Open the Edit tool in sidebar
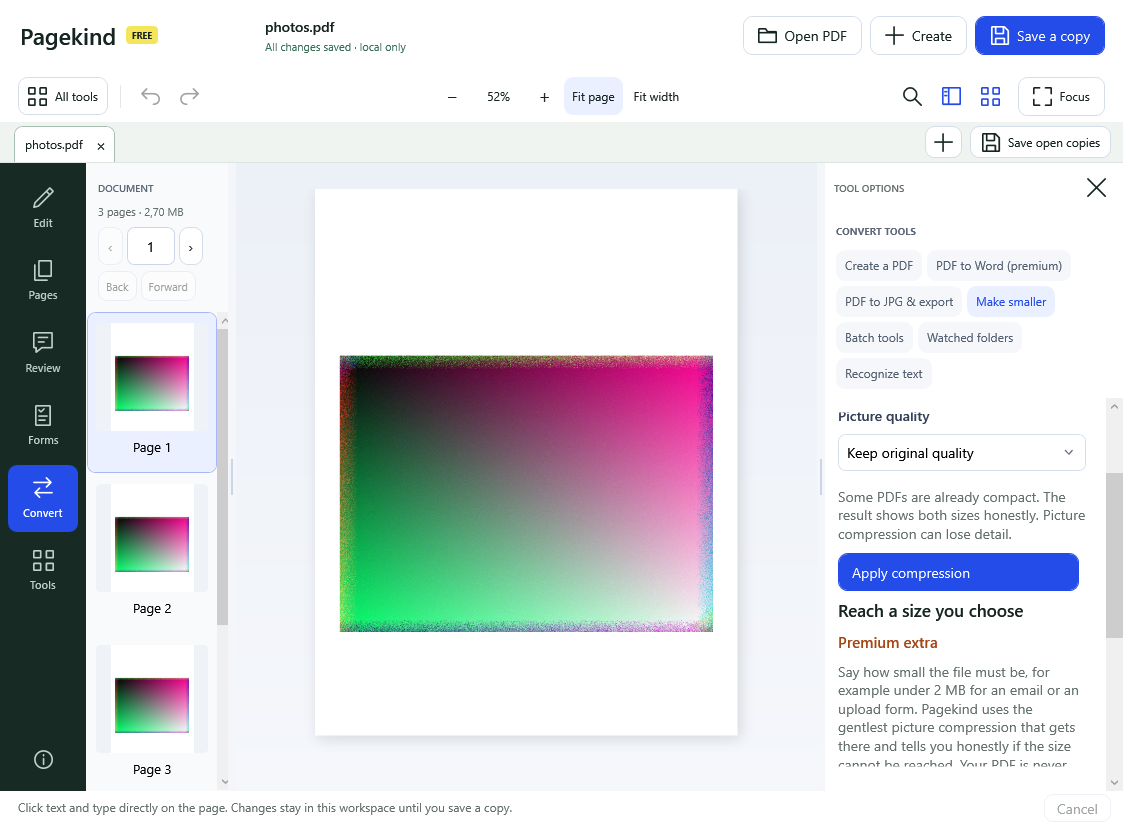The image size is (1123, 825). pyautogui.click(x=43, y=208)
